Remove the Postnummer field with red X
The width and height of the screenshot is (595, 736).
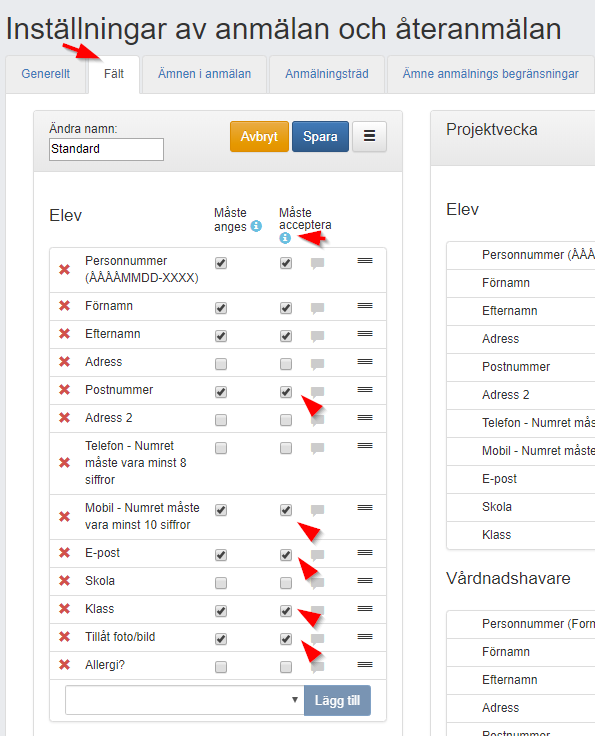[64, 390]
